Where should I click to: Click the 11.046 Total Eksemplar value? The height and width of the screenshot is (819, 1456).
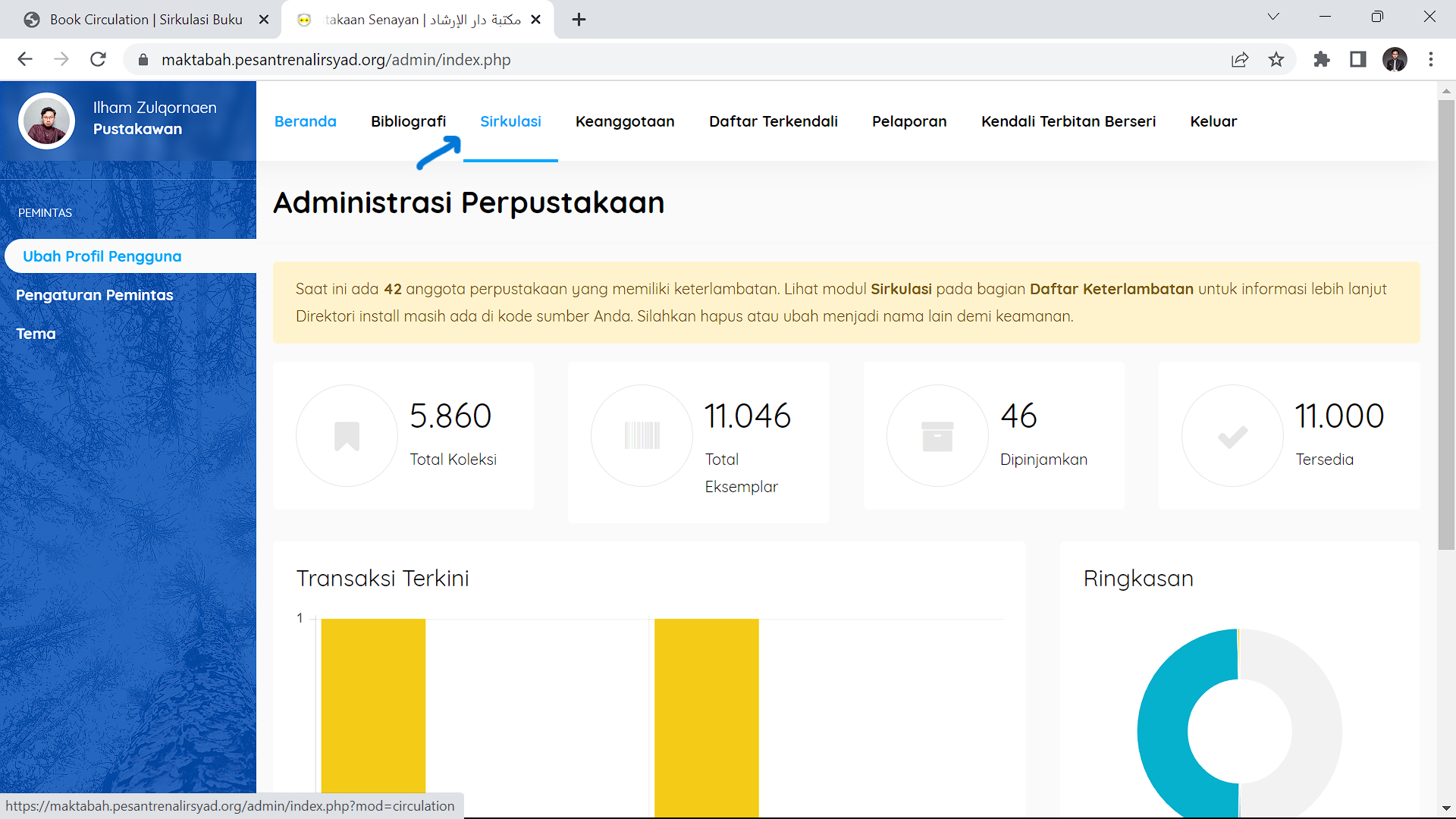[x=748, y=416]
